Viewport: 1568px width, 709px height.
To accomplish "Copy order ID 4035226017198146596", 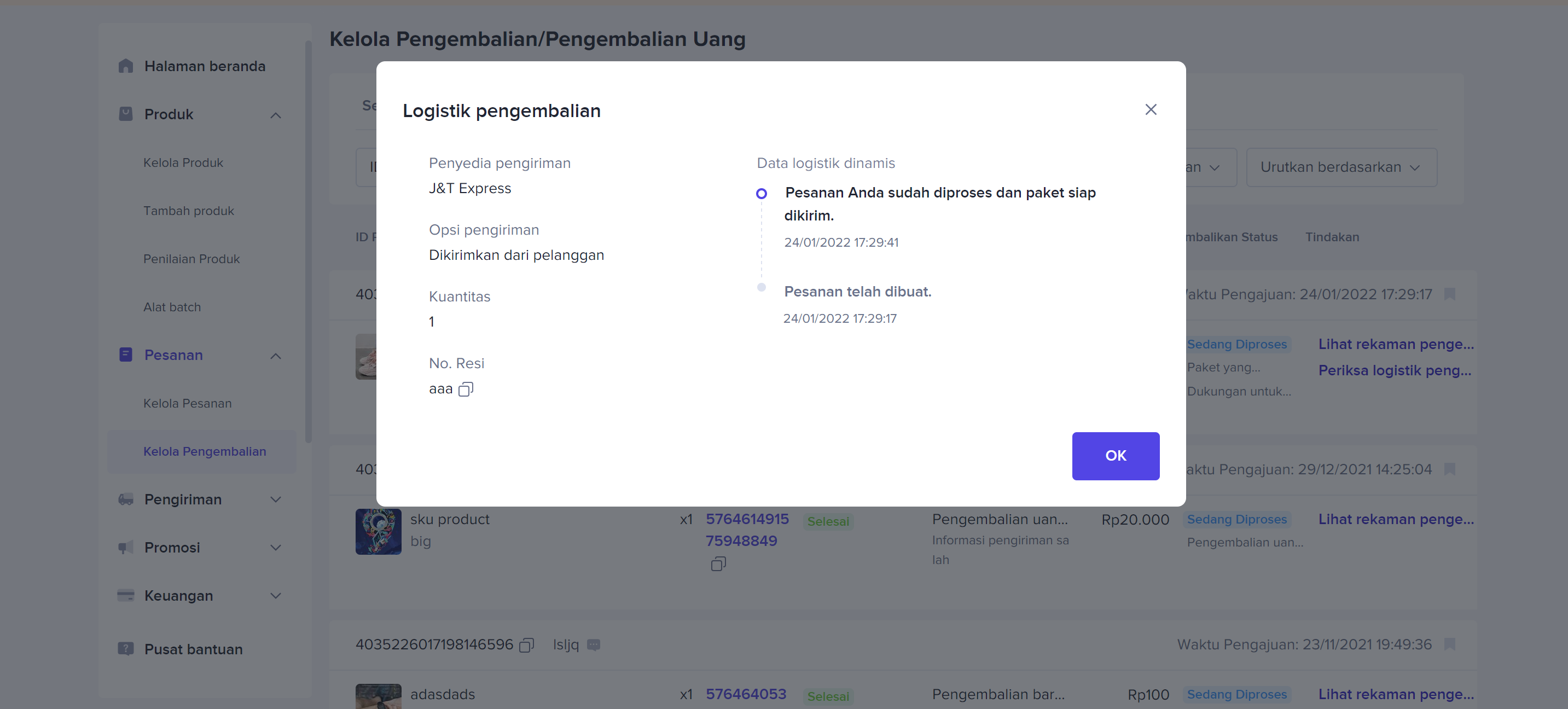I will pyautogui.click(x=526, y=644).
